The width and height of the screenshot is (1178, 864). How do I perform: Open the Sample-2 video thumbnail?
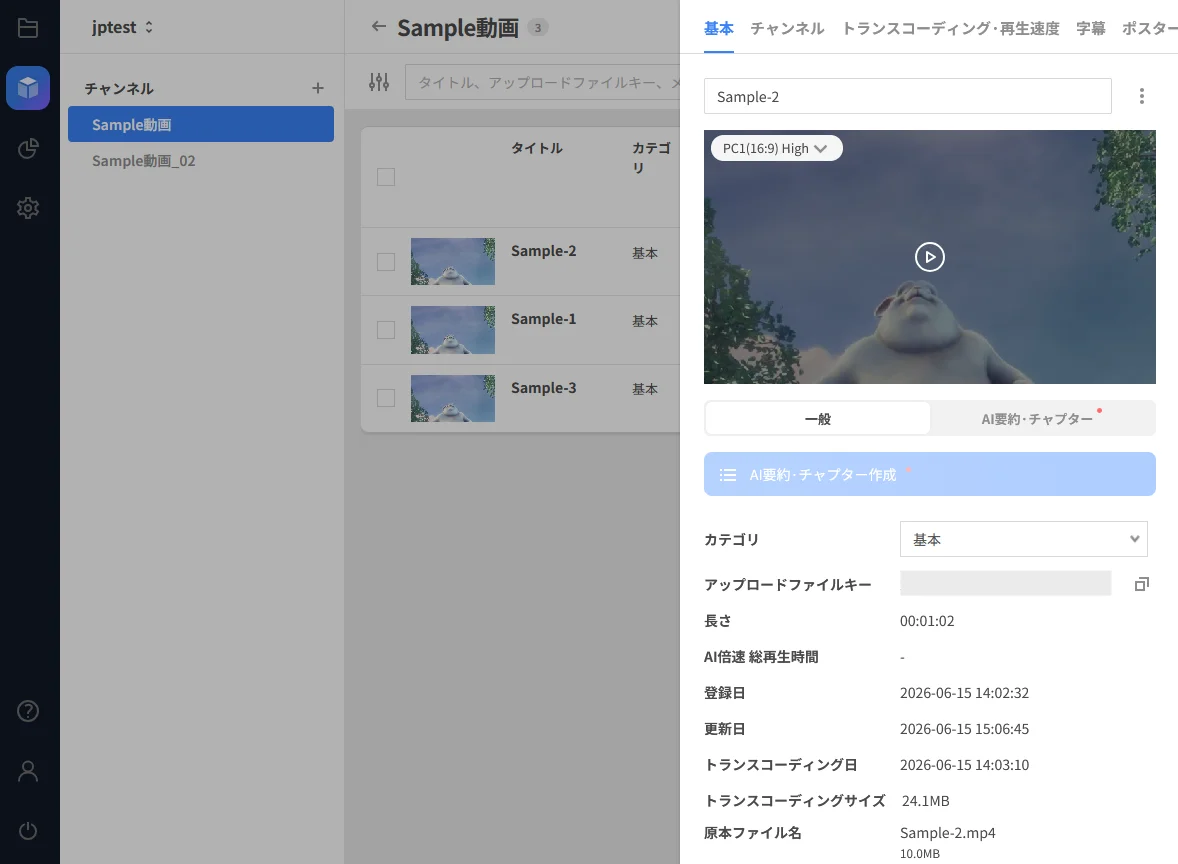point(452,261)
